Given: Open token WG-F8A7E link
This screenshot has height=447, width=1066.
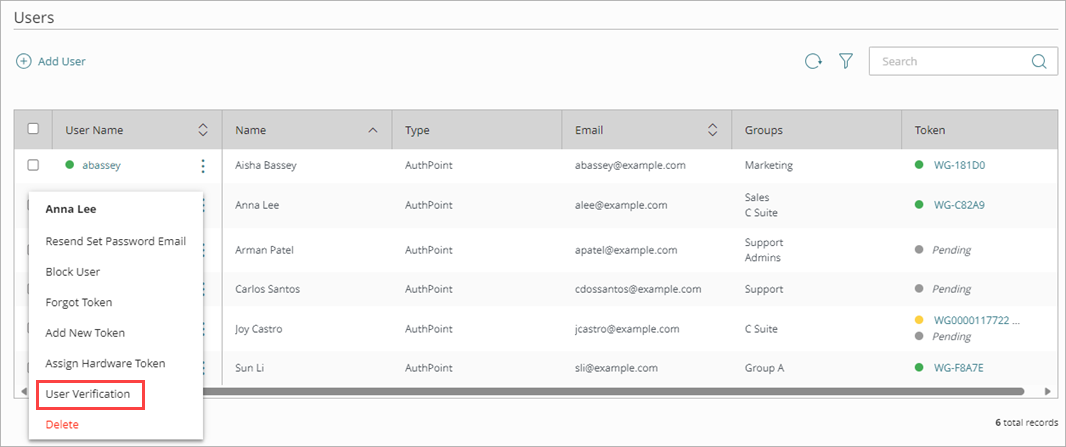Looking at the screenshot, I should pyautogui.click(x=959, y=368).
